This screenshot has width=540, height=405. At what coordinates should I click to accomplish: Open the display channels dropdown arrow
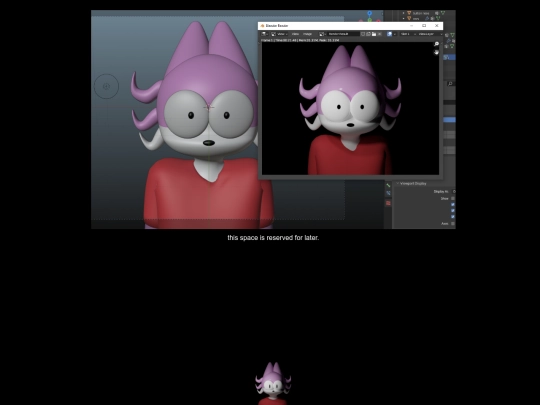[395, 34]
